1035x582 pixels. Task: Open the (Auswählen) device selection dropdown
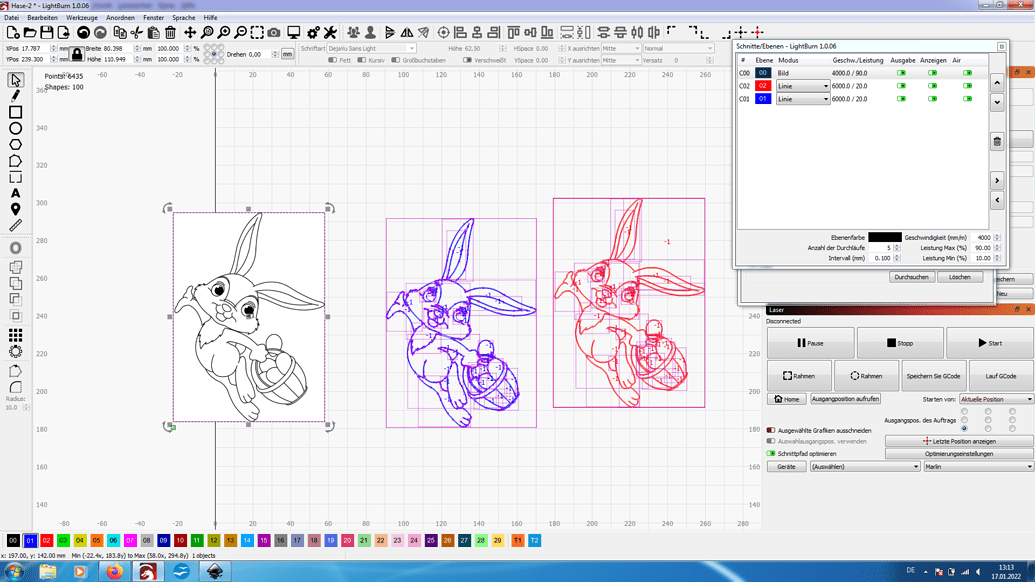[863, 466]
